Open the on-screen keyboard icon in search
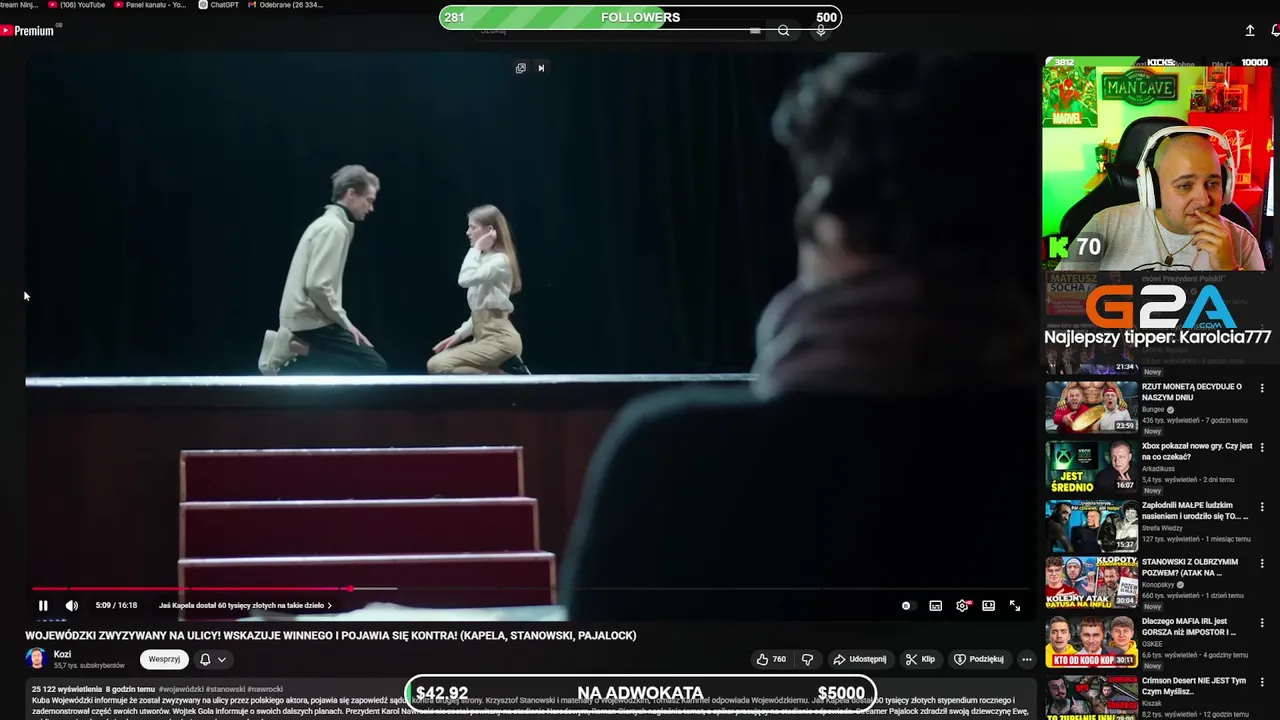1280x720 pixels. tap(755, 31)
